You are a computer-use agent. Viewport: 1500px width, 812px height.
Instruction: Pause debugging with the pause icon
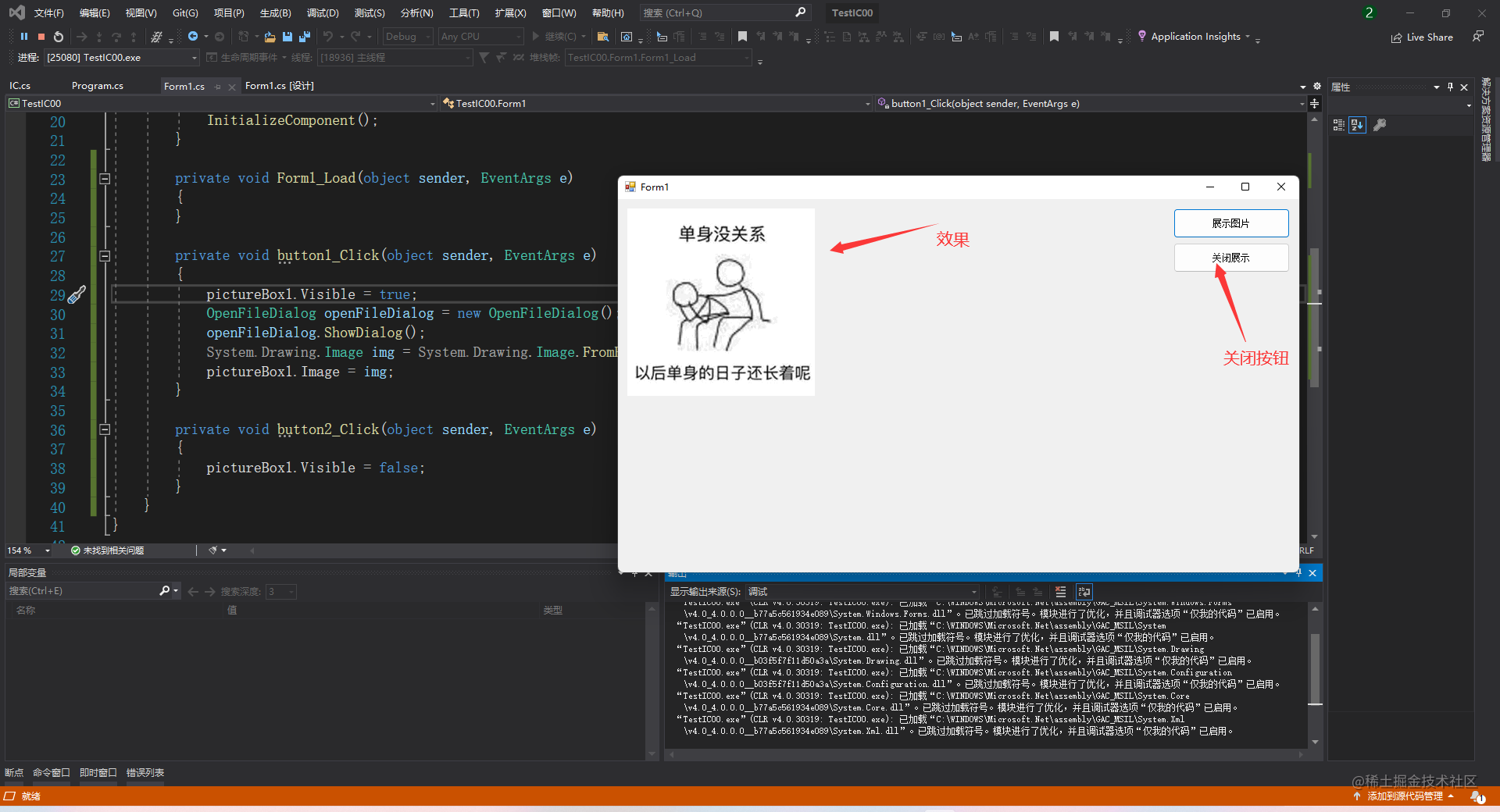[x=24, y=37]
